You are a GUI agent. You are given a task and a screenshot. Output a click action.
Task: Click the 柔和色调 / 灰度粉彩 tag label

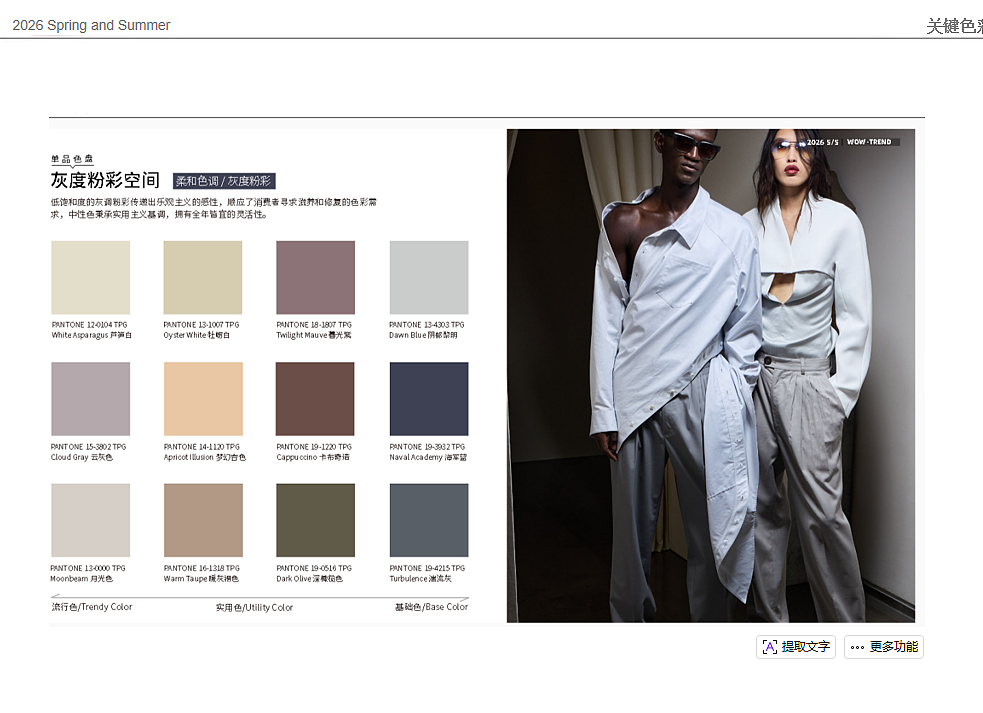point(224,181)
